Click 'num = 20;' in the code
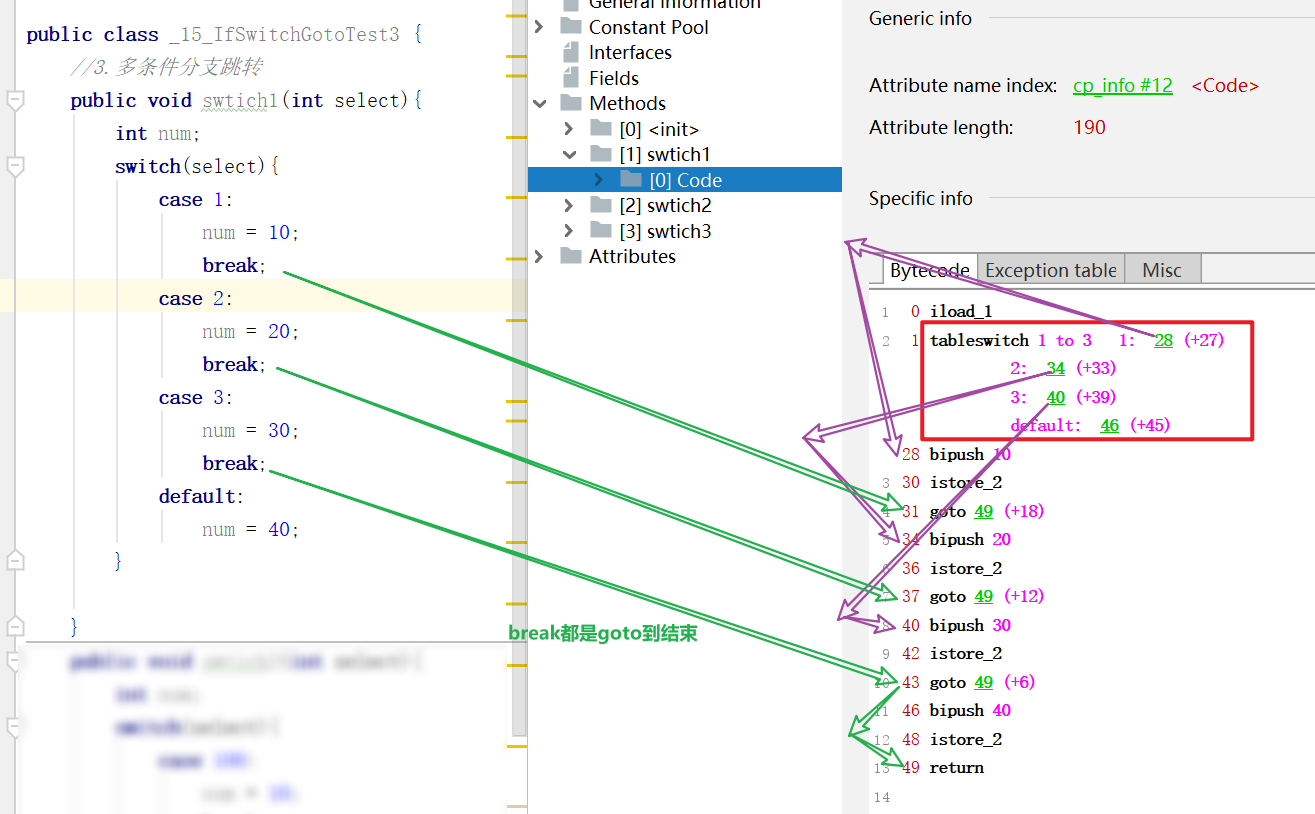The width and height of the screenshot is (1315, 814). (x=250, y=331)
